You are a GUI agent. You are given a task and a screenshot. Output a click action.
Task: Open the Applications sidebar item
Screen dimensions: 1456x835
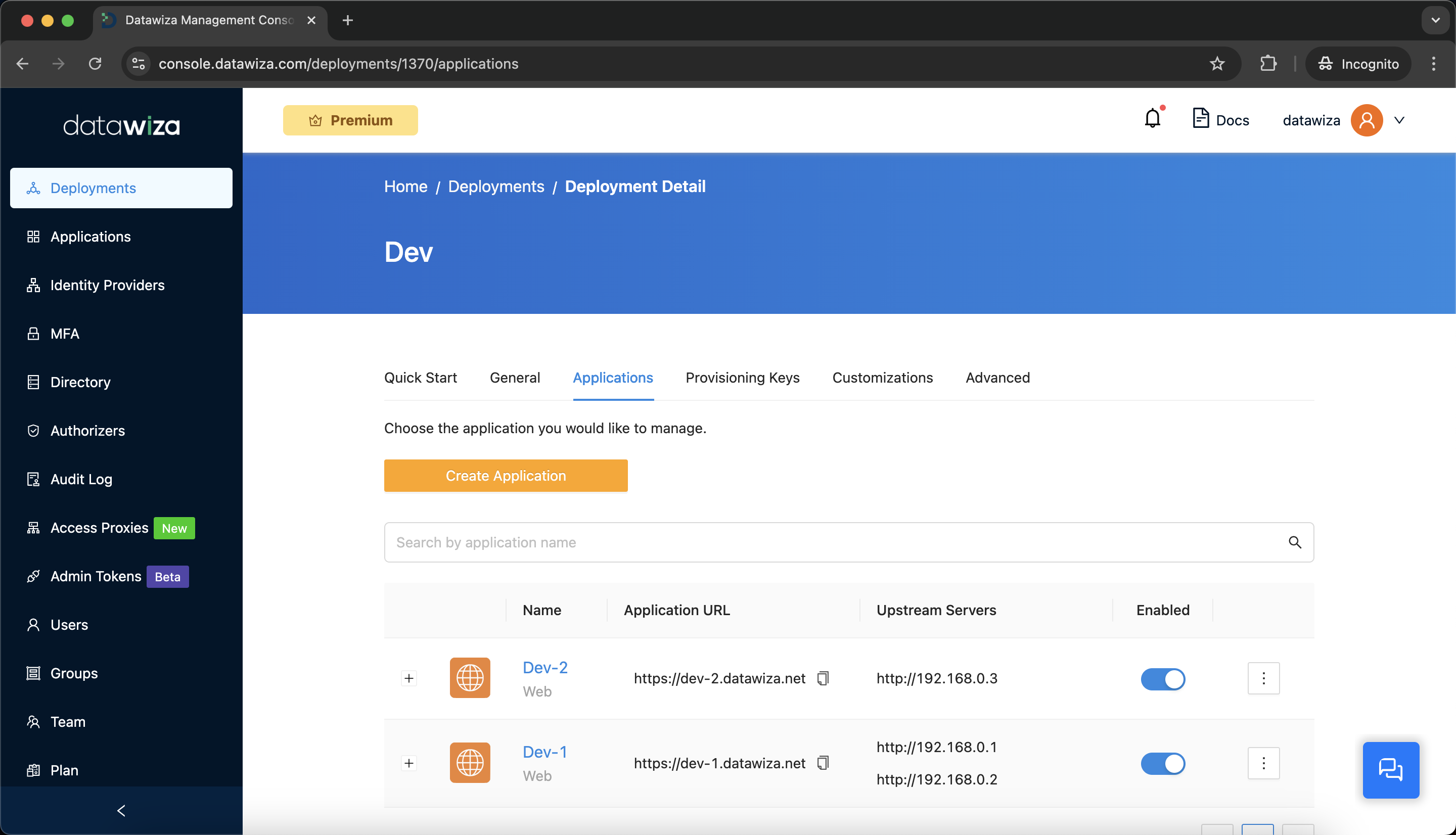[121, 236]
